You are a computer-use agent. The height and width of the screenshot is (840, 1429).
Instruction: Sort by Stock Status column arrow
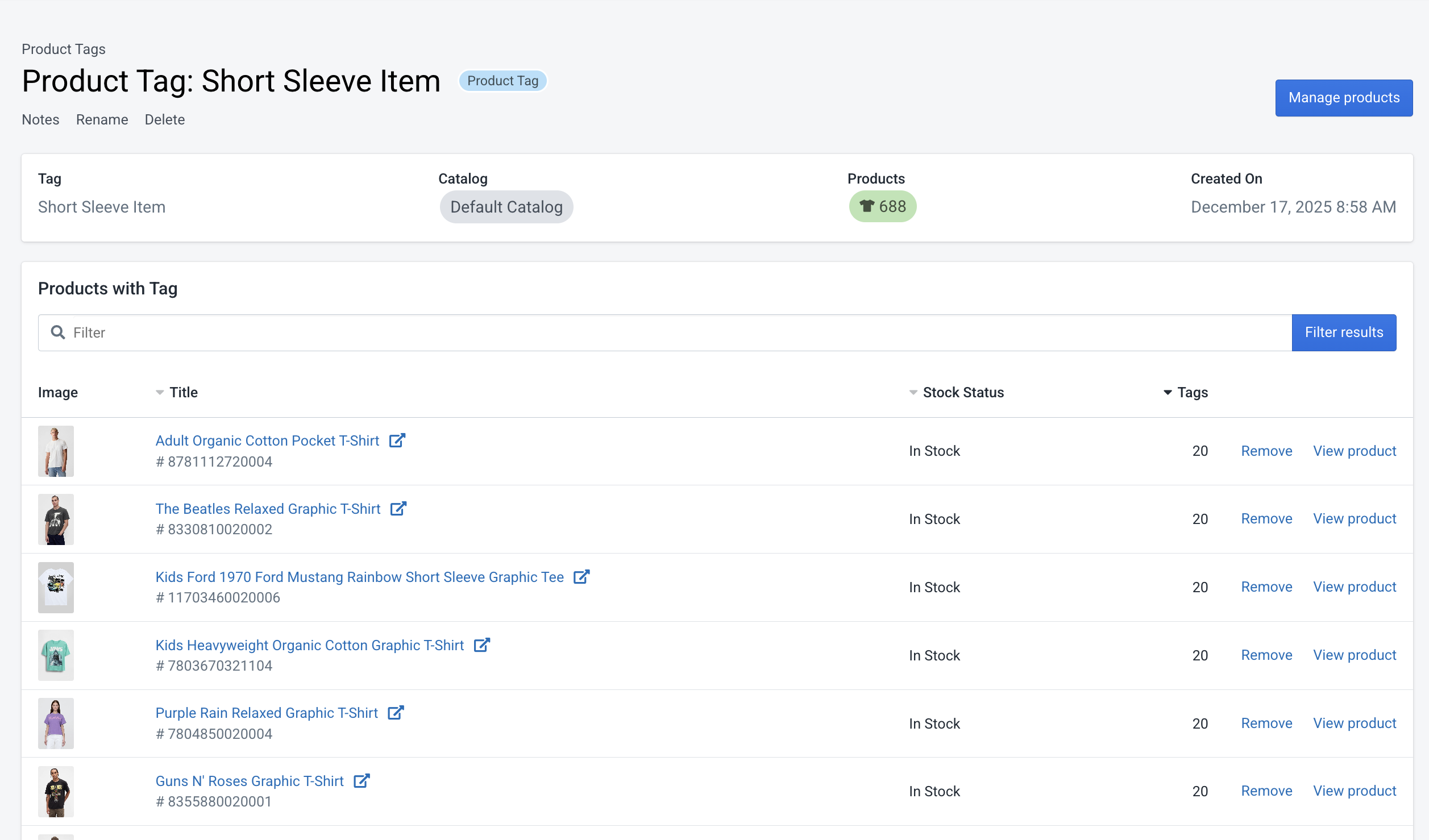(913, 393)
